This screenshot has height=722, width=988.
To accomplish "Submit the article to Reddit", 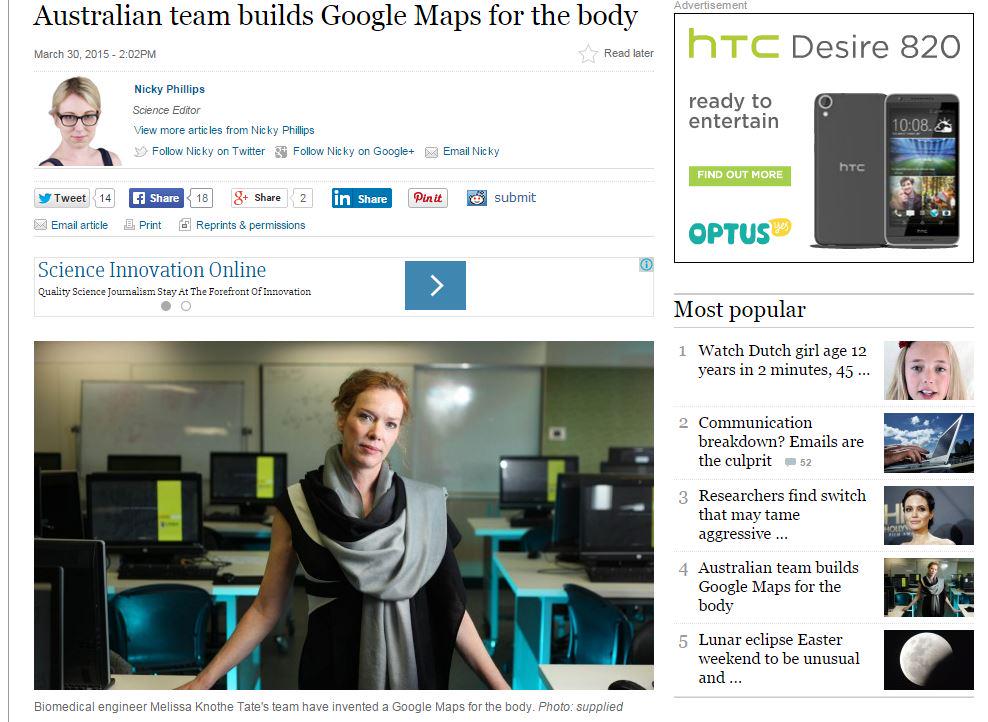I will click(x=502, y=198).
